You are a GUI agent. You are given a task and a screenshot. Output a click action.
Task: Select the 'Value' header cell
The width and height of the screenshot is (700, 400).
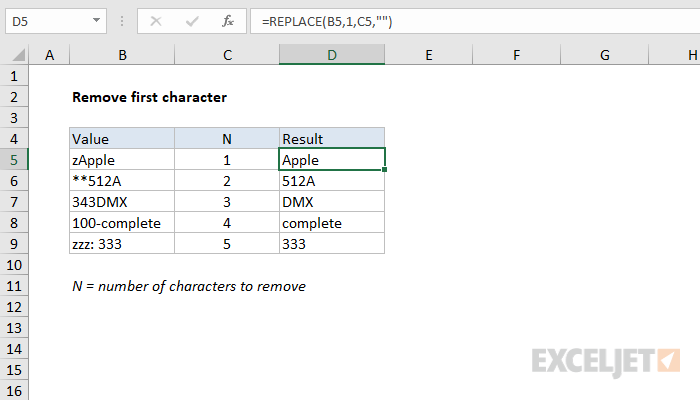click(122, 139)
